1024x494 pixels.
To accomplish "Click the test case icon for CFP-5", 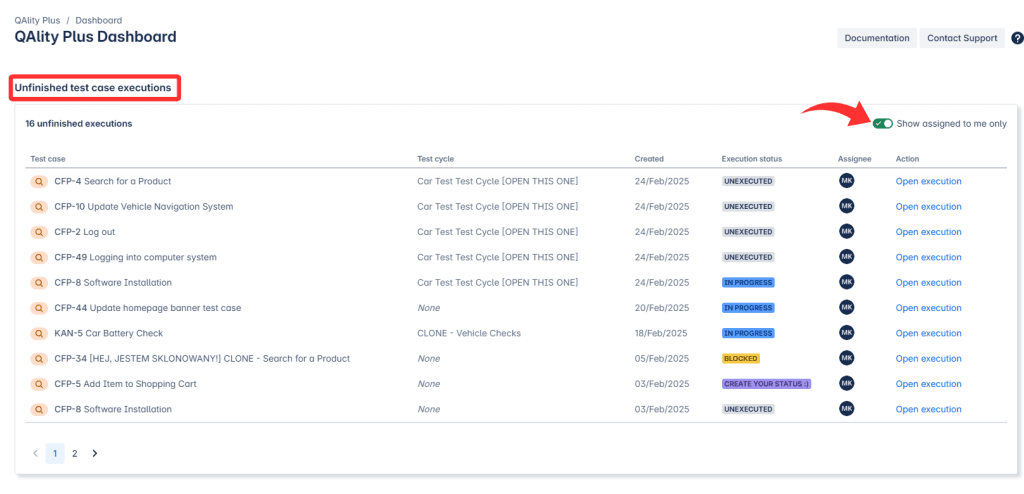I will coord(39,384).
